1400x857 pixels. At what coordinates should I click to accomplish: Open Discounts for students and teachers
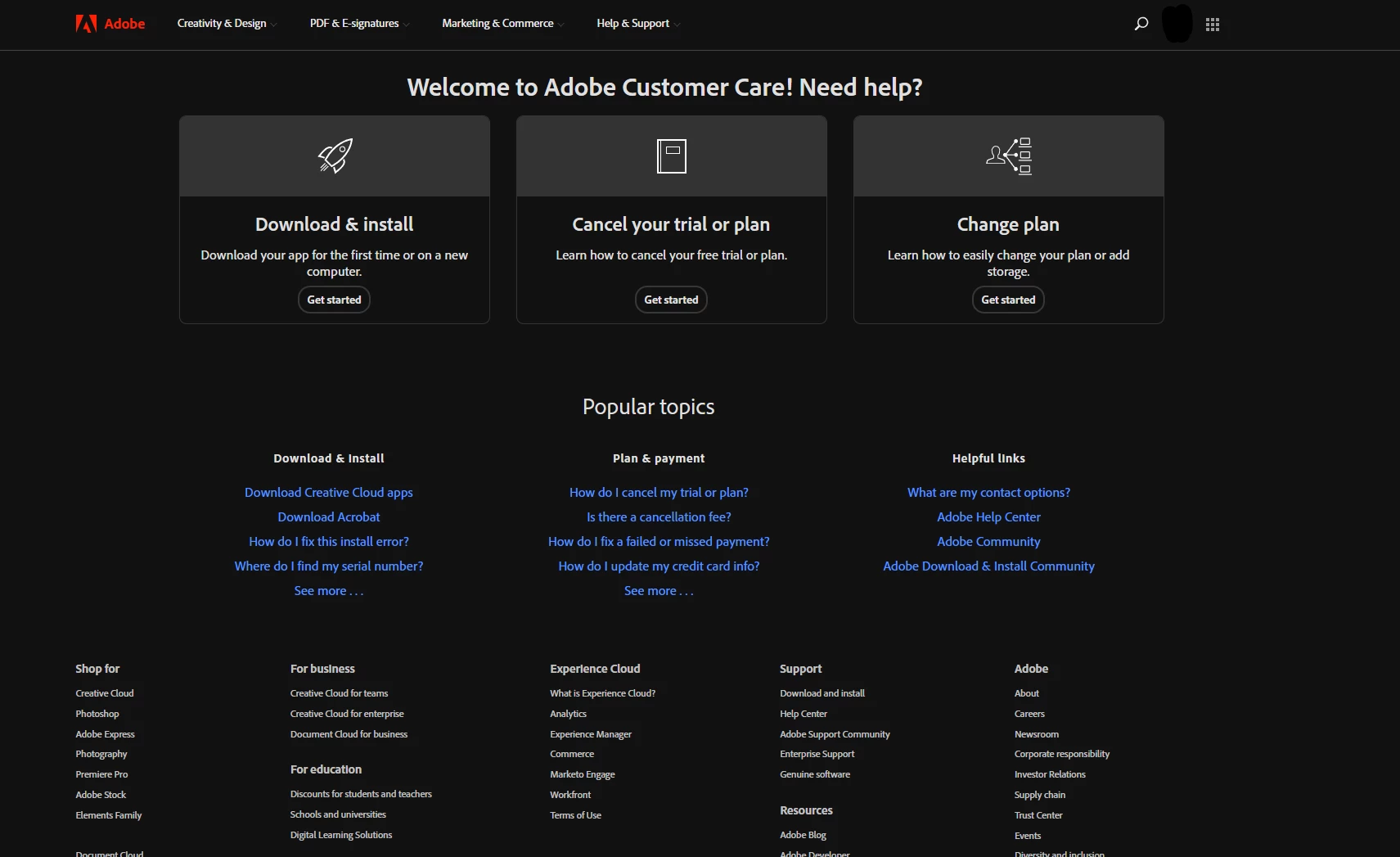click(x=361, y=794)
